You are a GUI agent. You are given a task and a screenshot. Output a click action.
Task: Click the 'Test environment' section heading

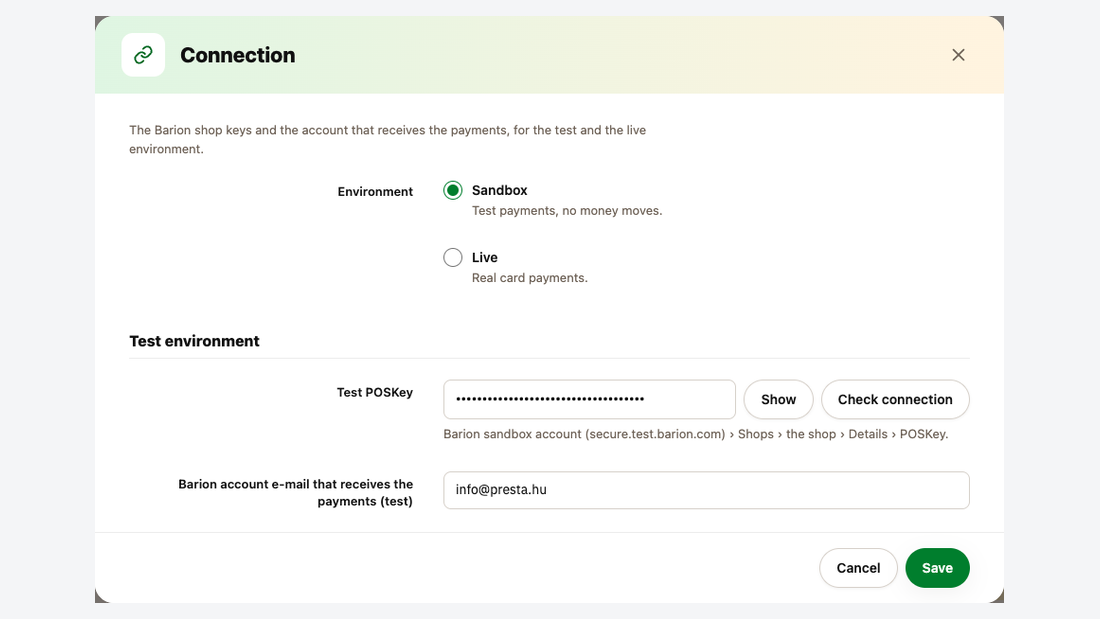(194, 341)
